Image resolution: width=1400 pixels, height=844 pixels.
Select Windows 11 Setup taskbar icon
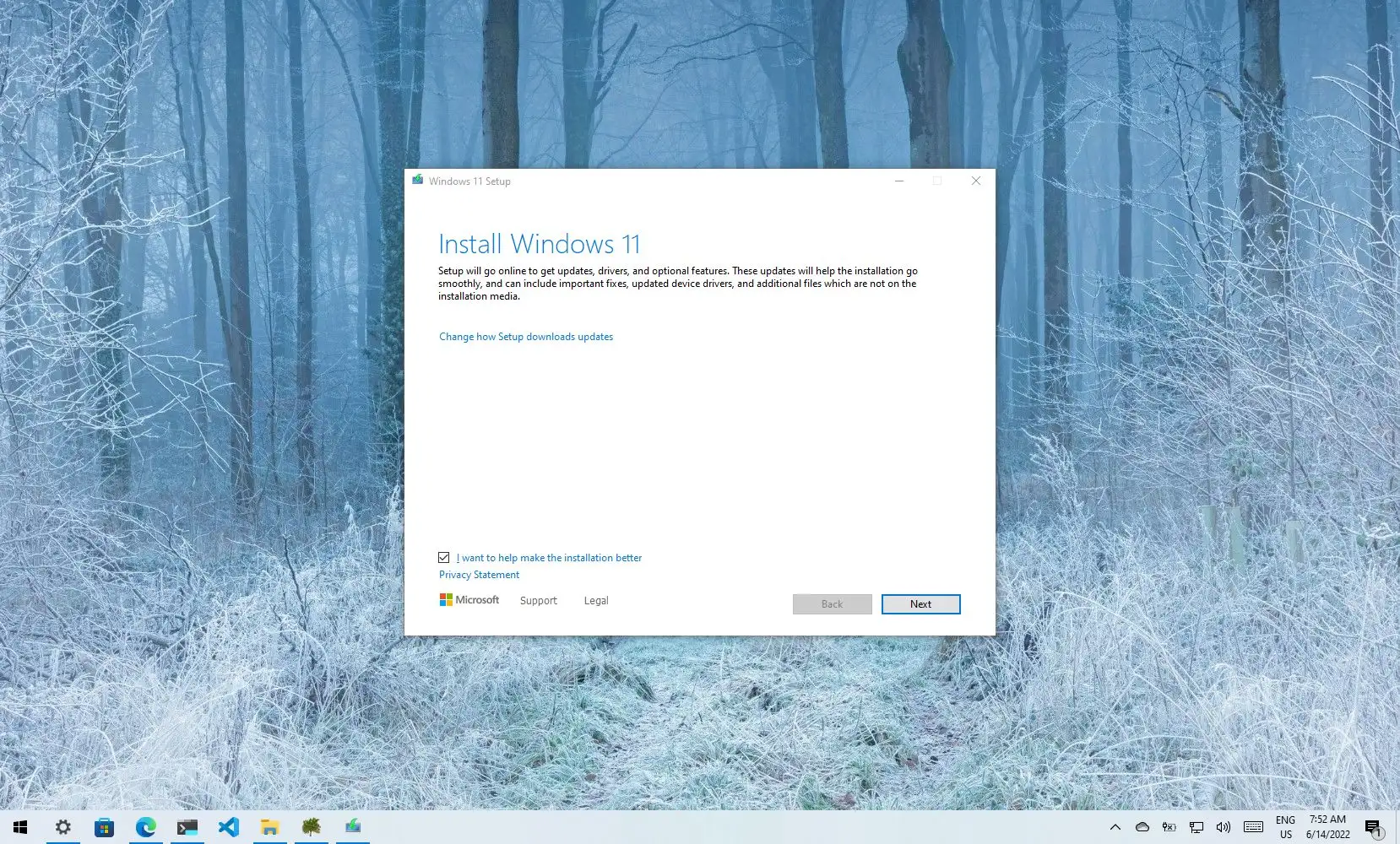(x=353, y=827)
